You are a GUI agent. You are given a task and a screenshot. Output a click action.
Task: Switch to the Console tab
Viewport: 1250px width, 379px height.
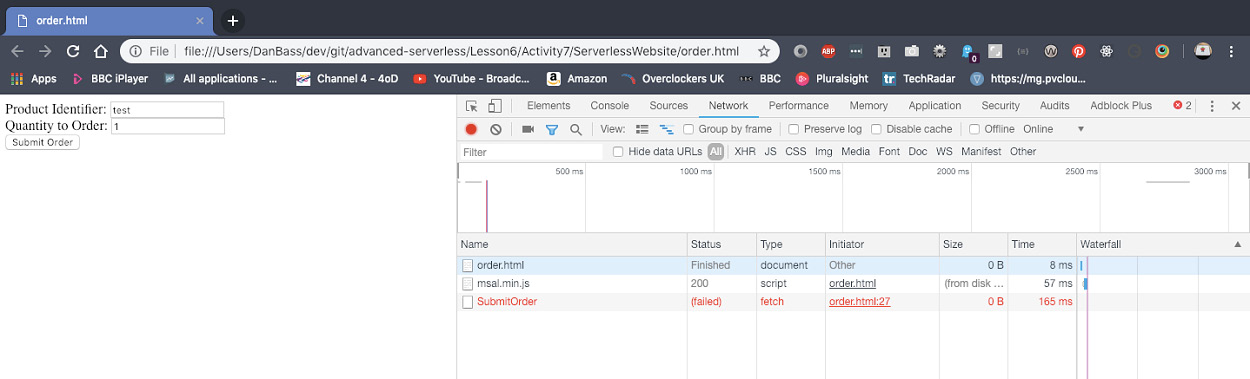pyautogui.click(x=610, y=106)
